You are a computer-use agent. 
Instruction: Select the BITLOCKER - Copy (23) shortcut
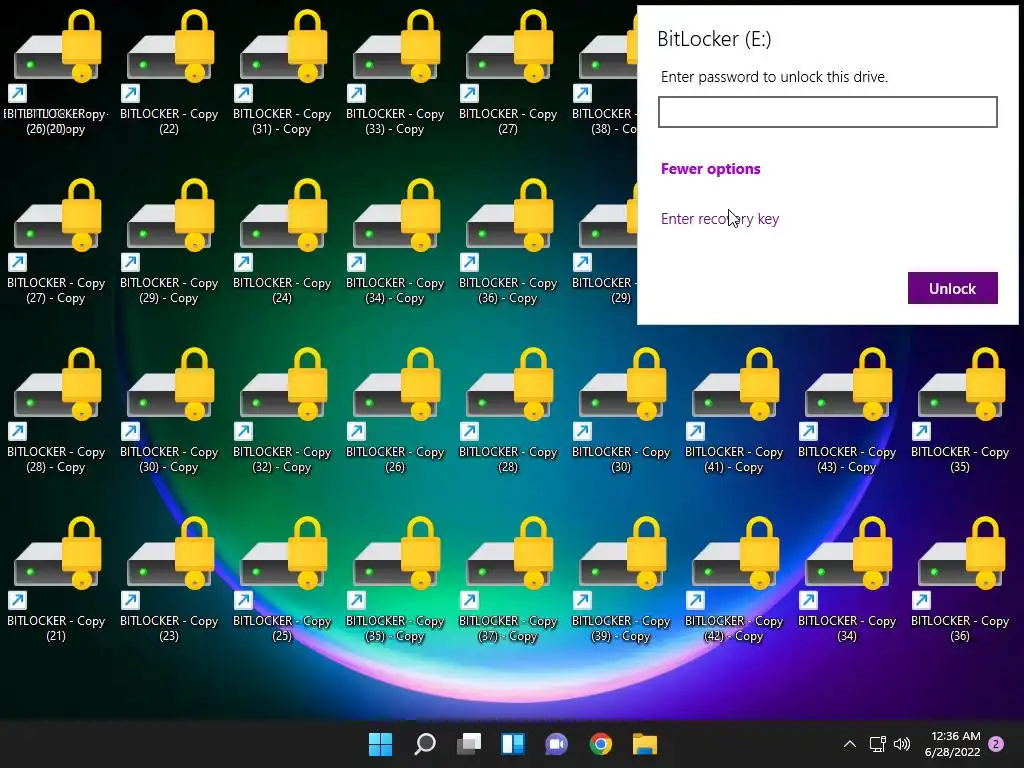click(x=169, y=579)
